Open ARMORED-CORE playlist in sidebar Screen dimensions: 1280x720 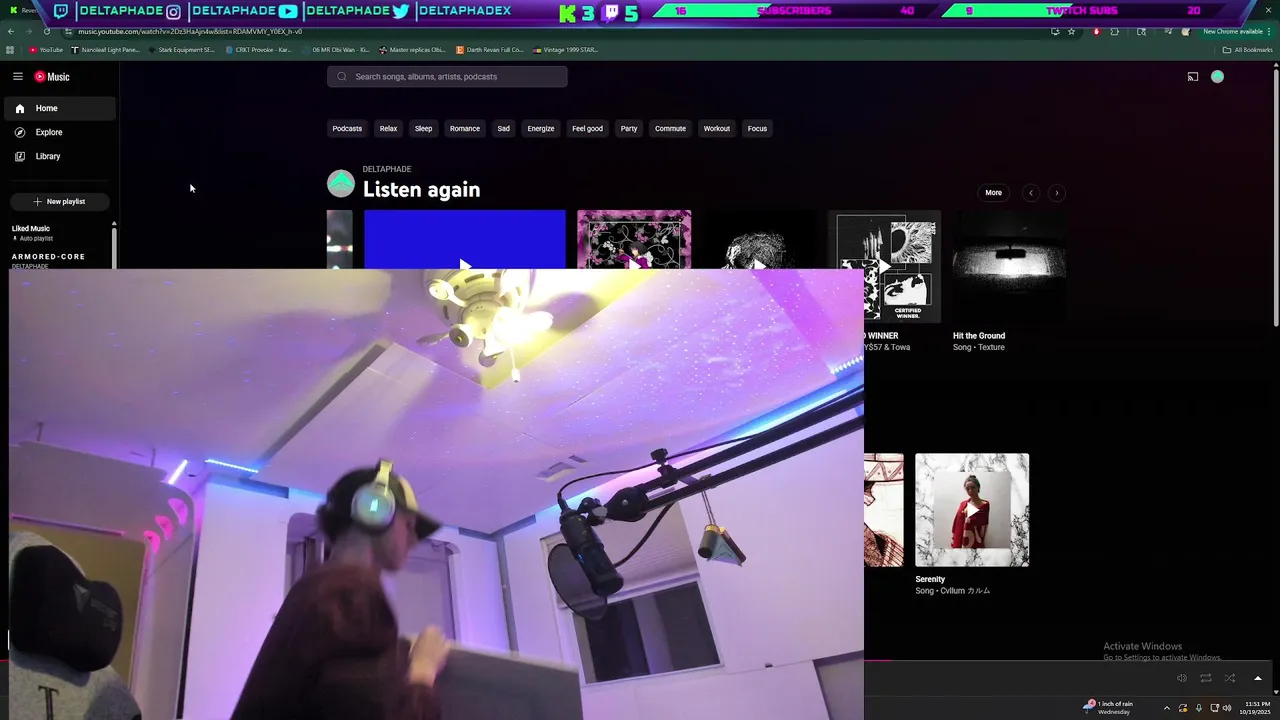(x=58, y=259)
